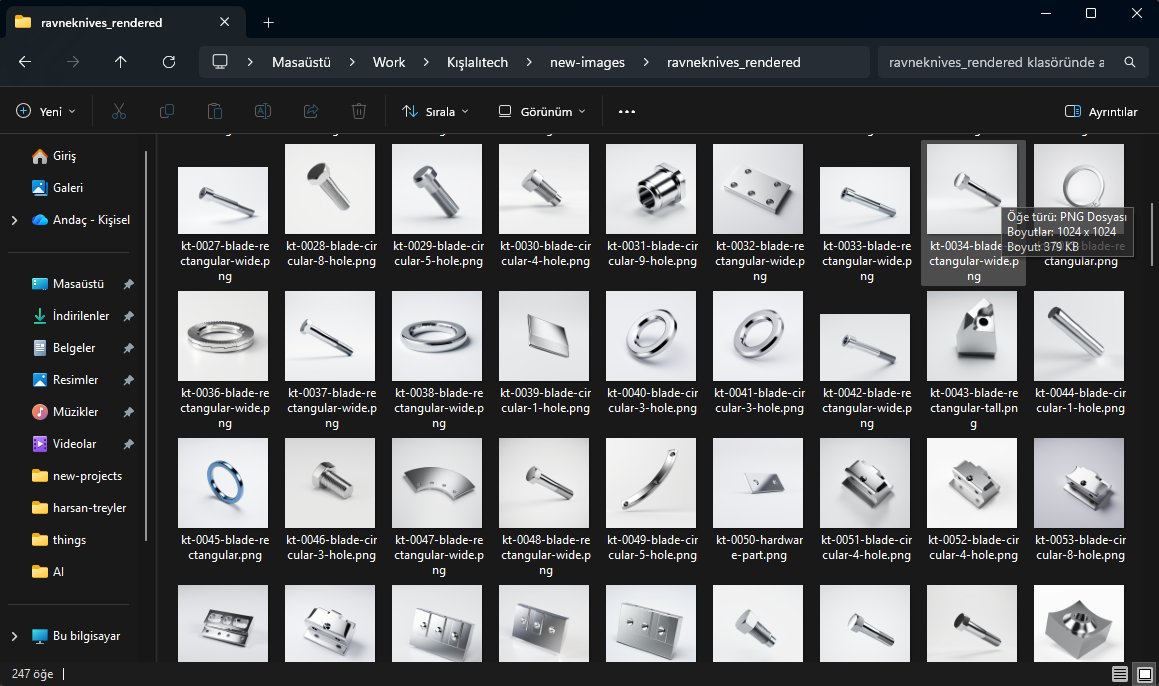
Task: Close the ravneknives_rendered tab
Action: click(225, 22)
